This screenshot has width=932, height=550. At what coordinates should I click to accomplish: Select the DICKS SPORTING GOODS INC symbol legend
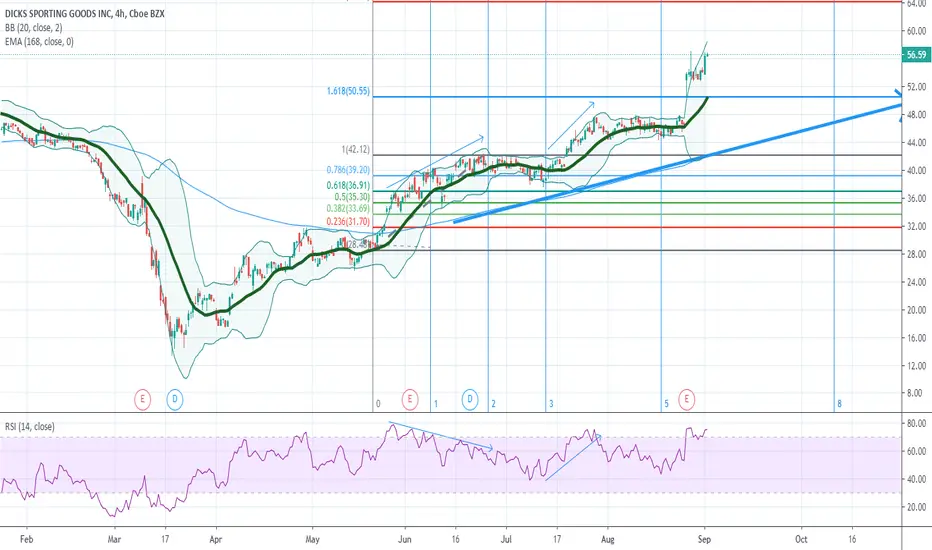[85, 13]
